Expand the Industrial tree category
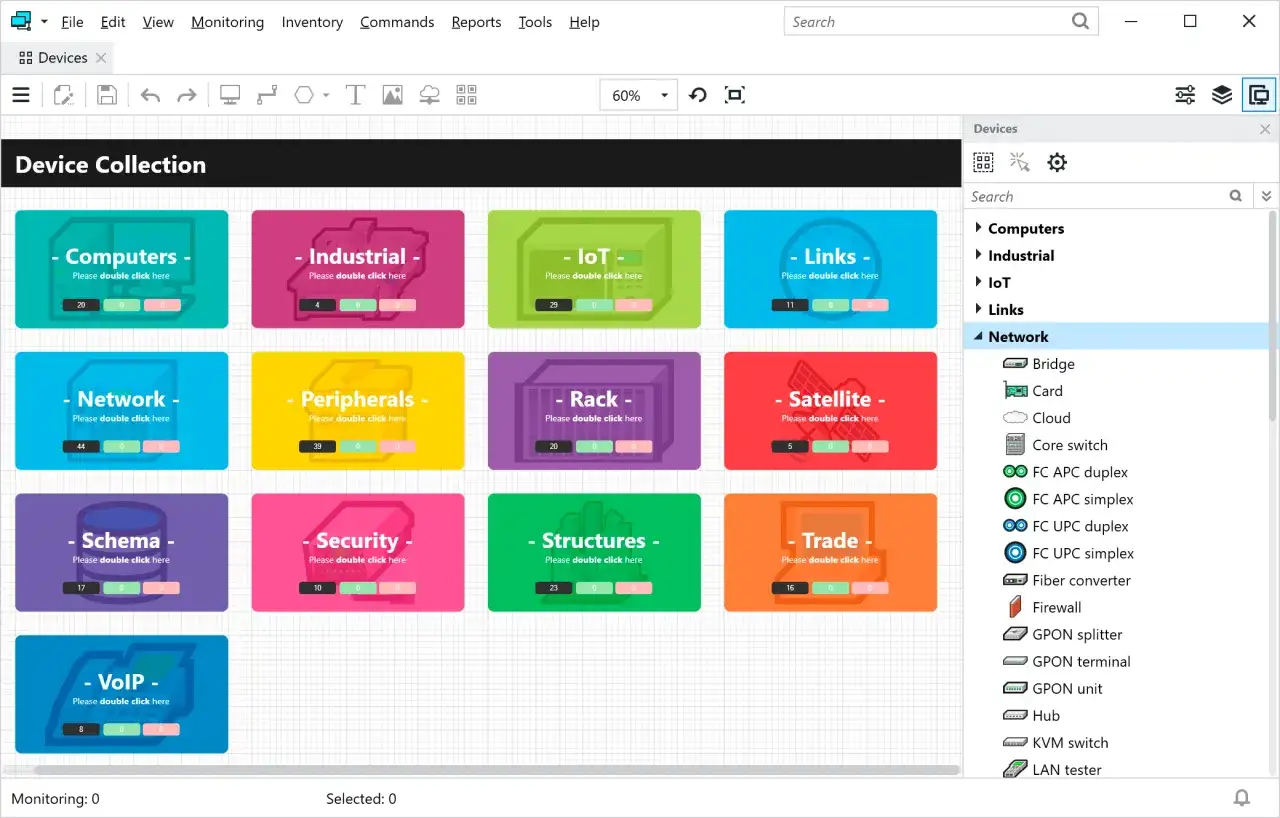Screen dimensions: 1280x818 click(978, 255)
